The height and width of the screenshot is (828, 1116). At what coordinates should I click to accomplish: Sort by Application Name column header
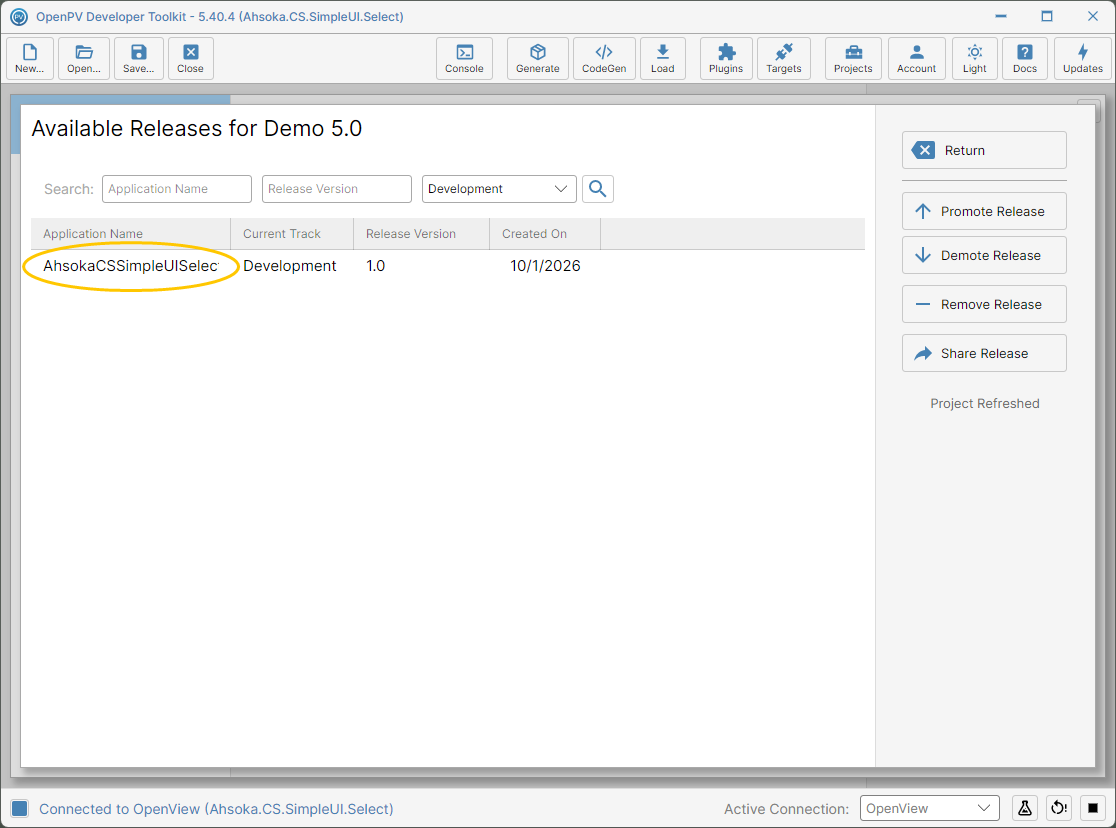coord(131,234)
